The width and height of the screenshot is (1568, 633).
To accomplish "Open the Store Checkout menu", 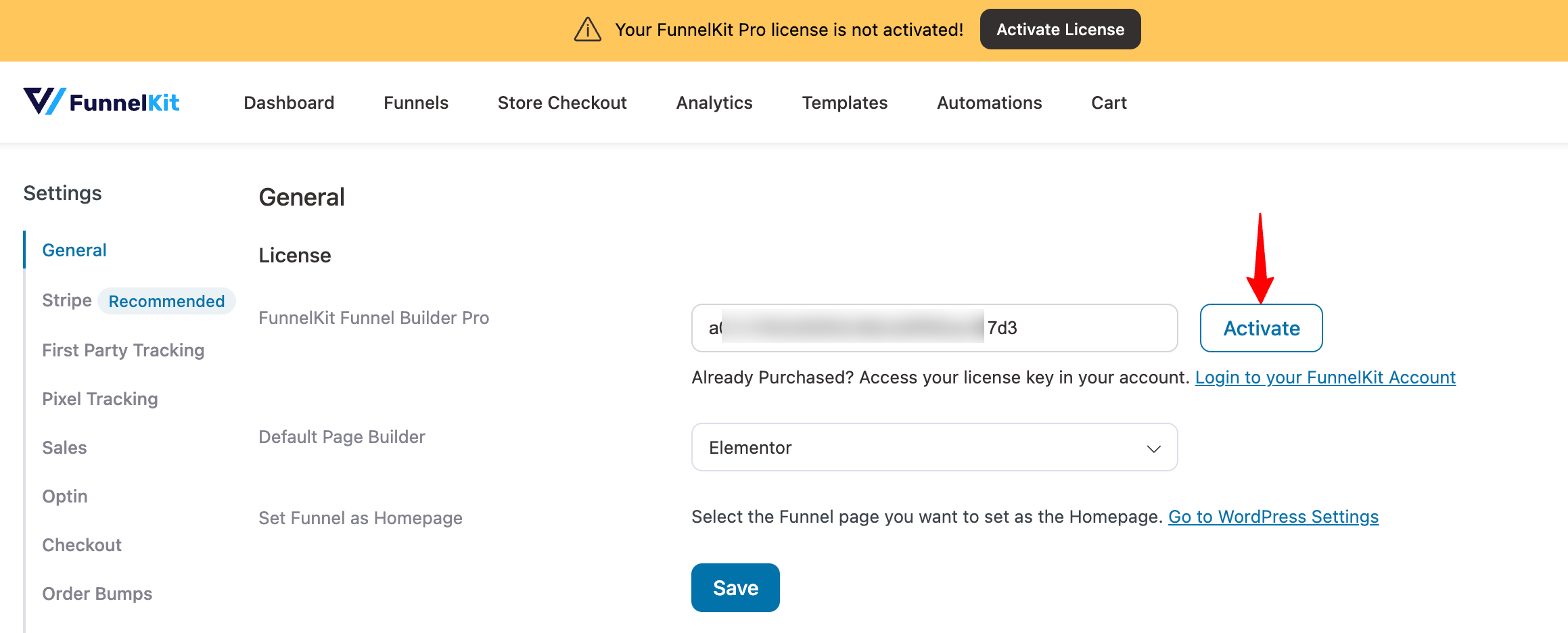I will [562, 103].
